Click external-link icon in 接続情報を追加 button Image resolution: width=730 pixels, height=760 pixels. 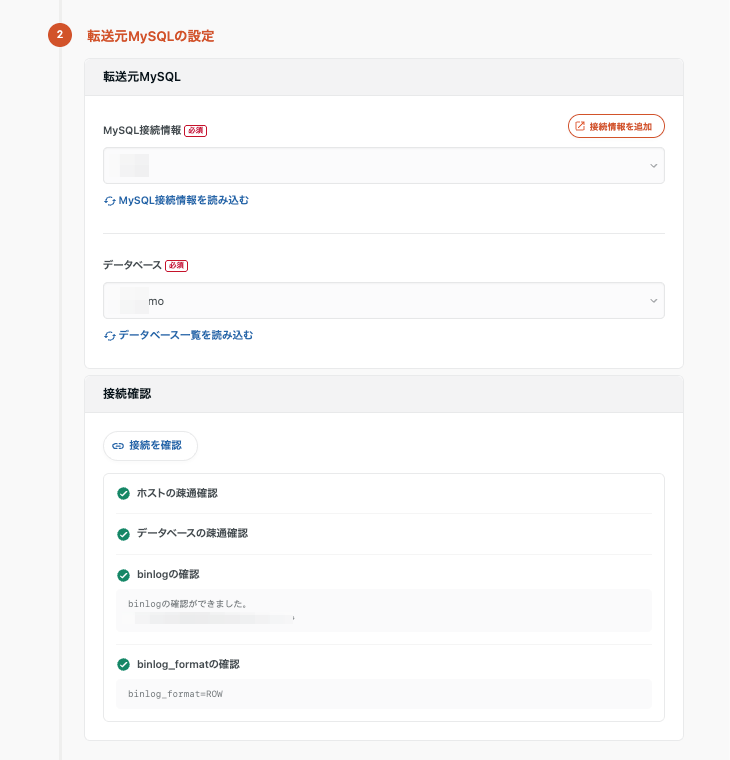[580, 126]
